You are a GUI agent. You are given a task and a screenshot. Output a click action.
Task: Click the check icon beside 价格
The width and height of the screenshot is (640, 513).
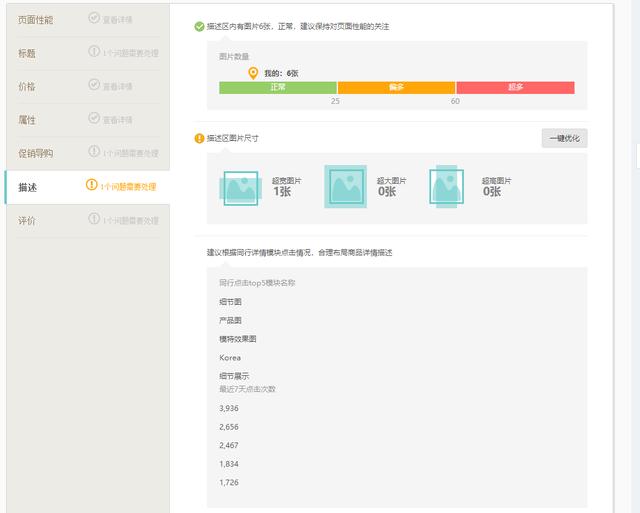[94, 84]
